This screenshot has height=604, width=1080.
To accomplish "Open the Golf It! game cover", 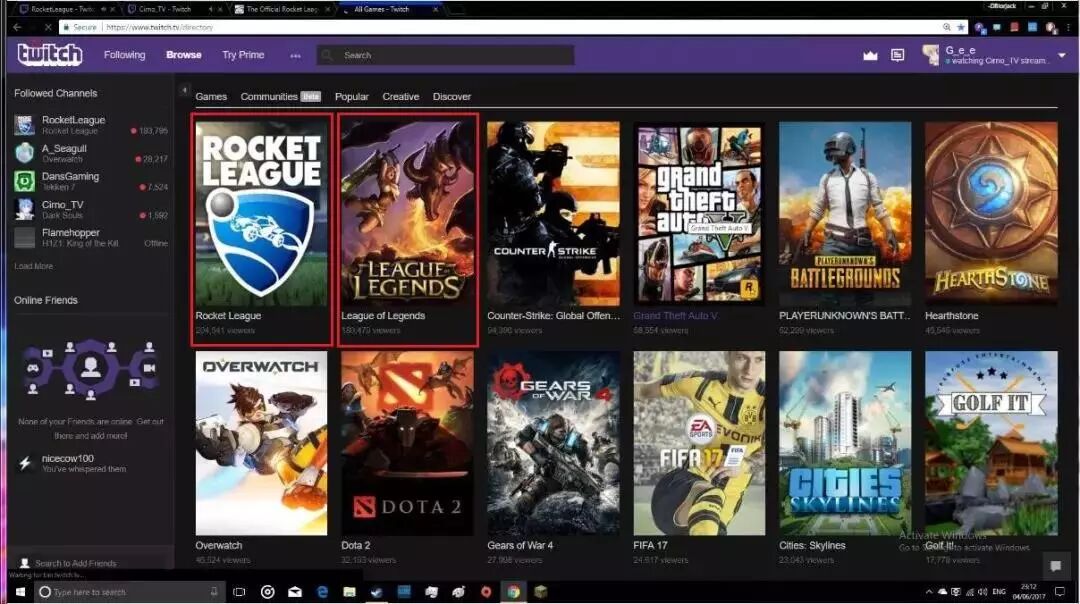I will [991, 443].
